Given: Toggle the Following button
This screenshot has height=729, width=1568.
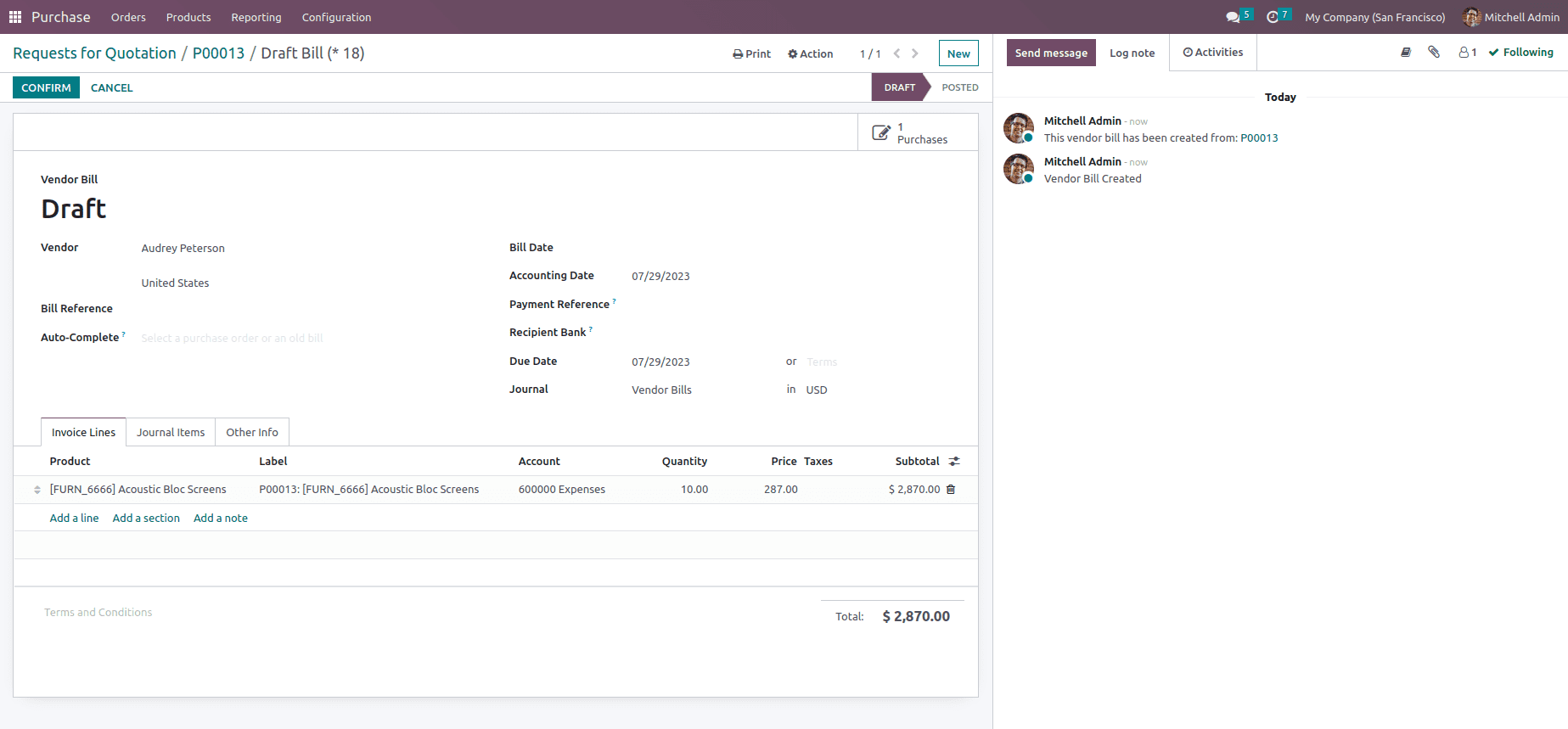Looking at the screenshot, I should pyautogui.click(x=1520, y=53).
